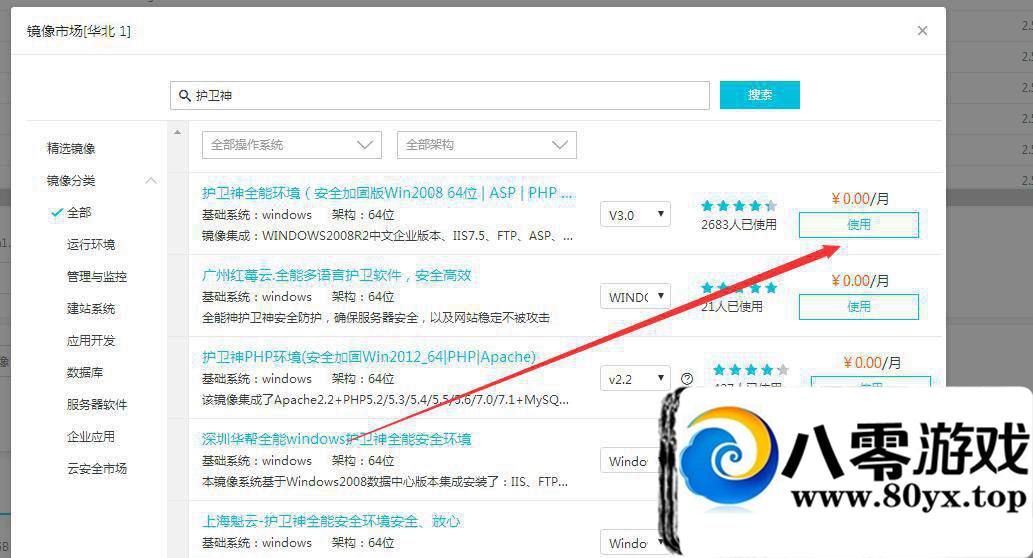Open the 上海魅云-护卫神 image link
Image resolution: width=1033 pixels, height=558 pixels.
pos(331,521)
